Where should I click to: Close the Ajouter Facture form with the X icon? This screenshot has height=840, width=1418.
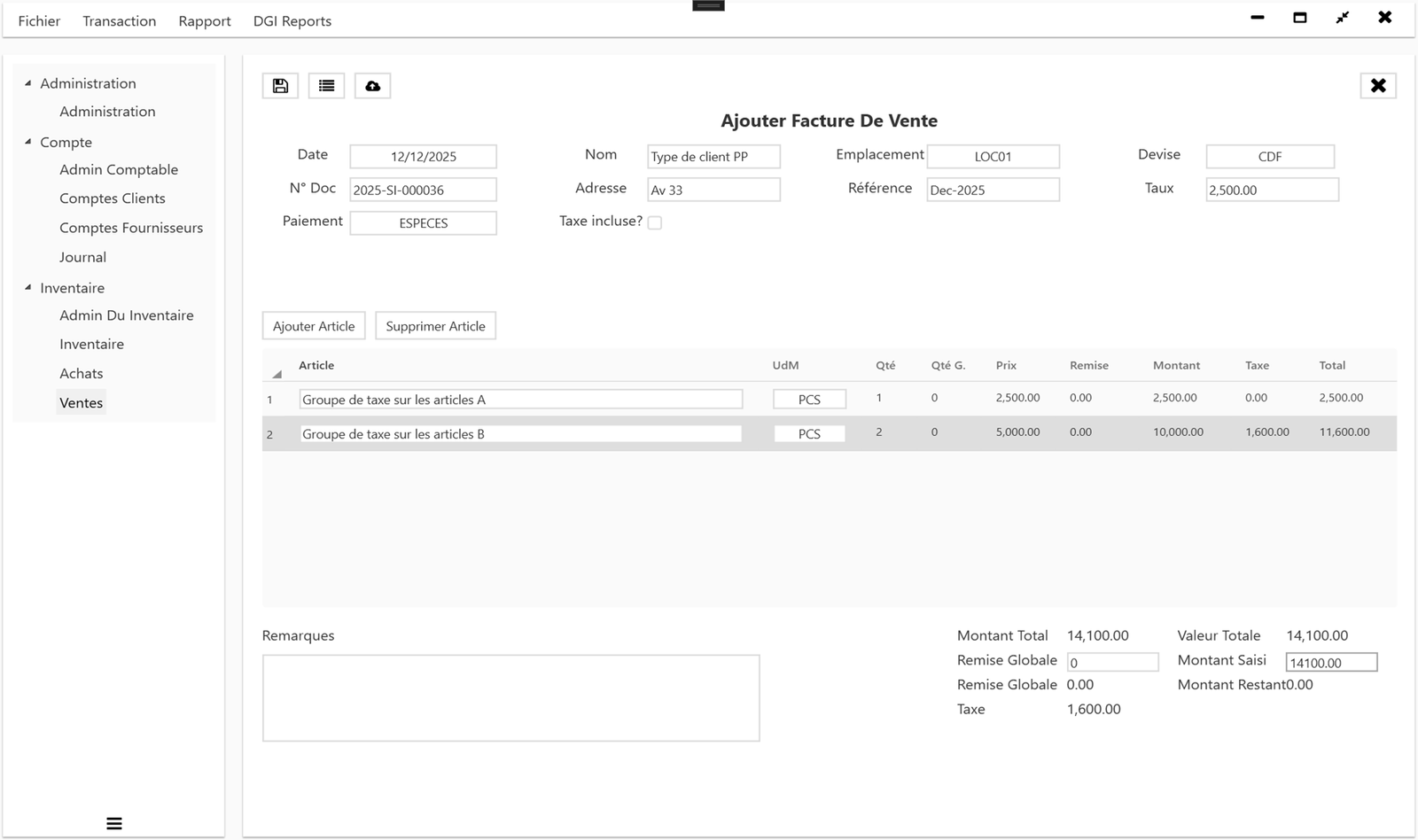tap(1378, 85)
